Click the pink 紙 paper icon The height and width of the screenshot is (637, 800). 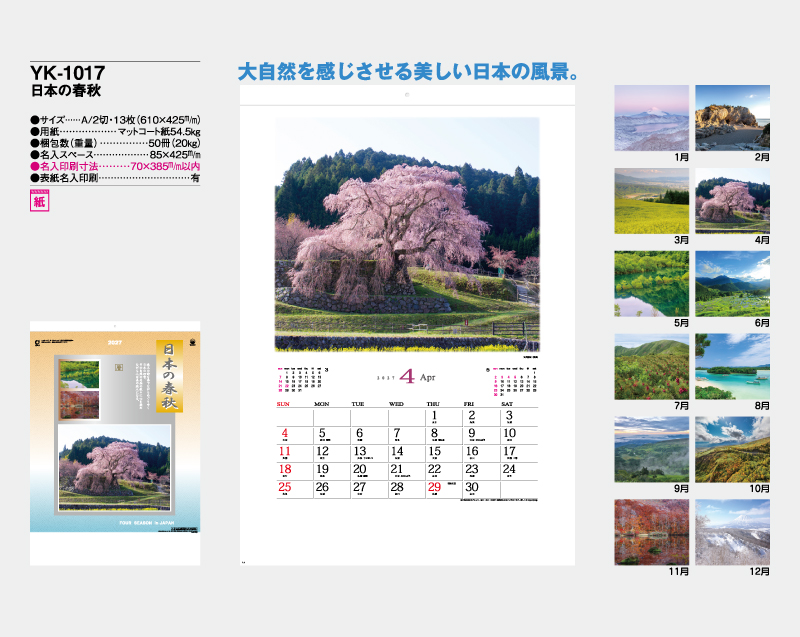(39, 200)
